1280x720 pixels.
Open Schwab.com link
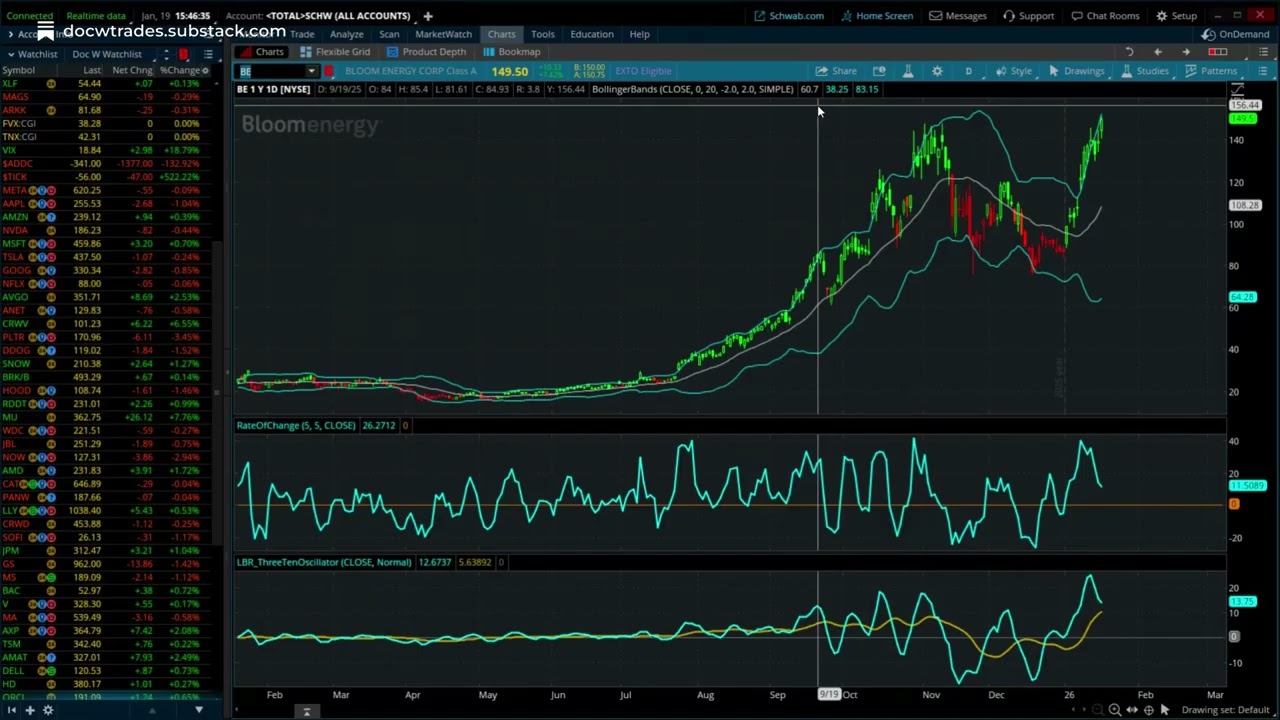(789, 16)
